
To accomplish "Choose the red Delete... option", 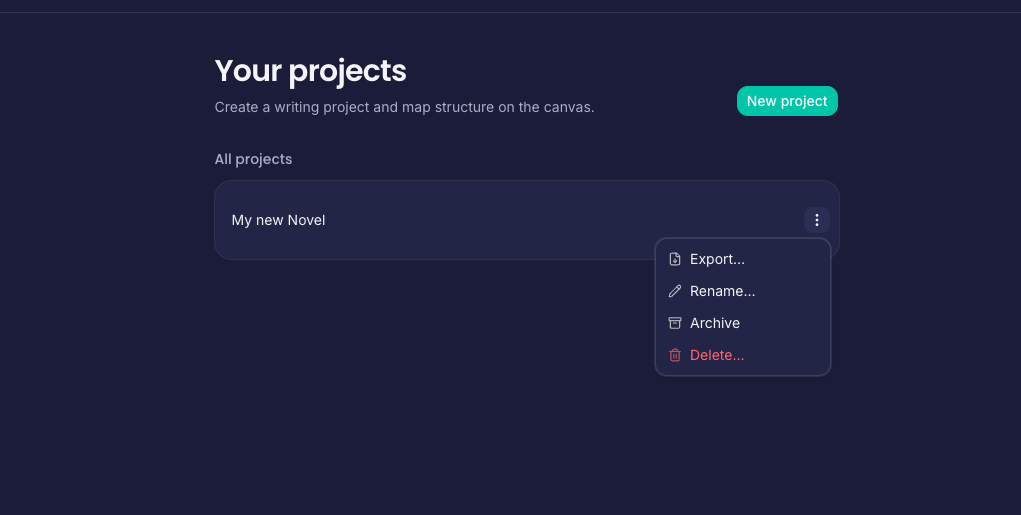I will 717,355.
